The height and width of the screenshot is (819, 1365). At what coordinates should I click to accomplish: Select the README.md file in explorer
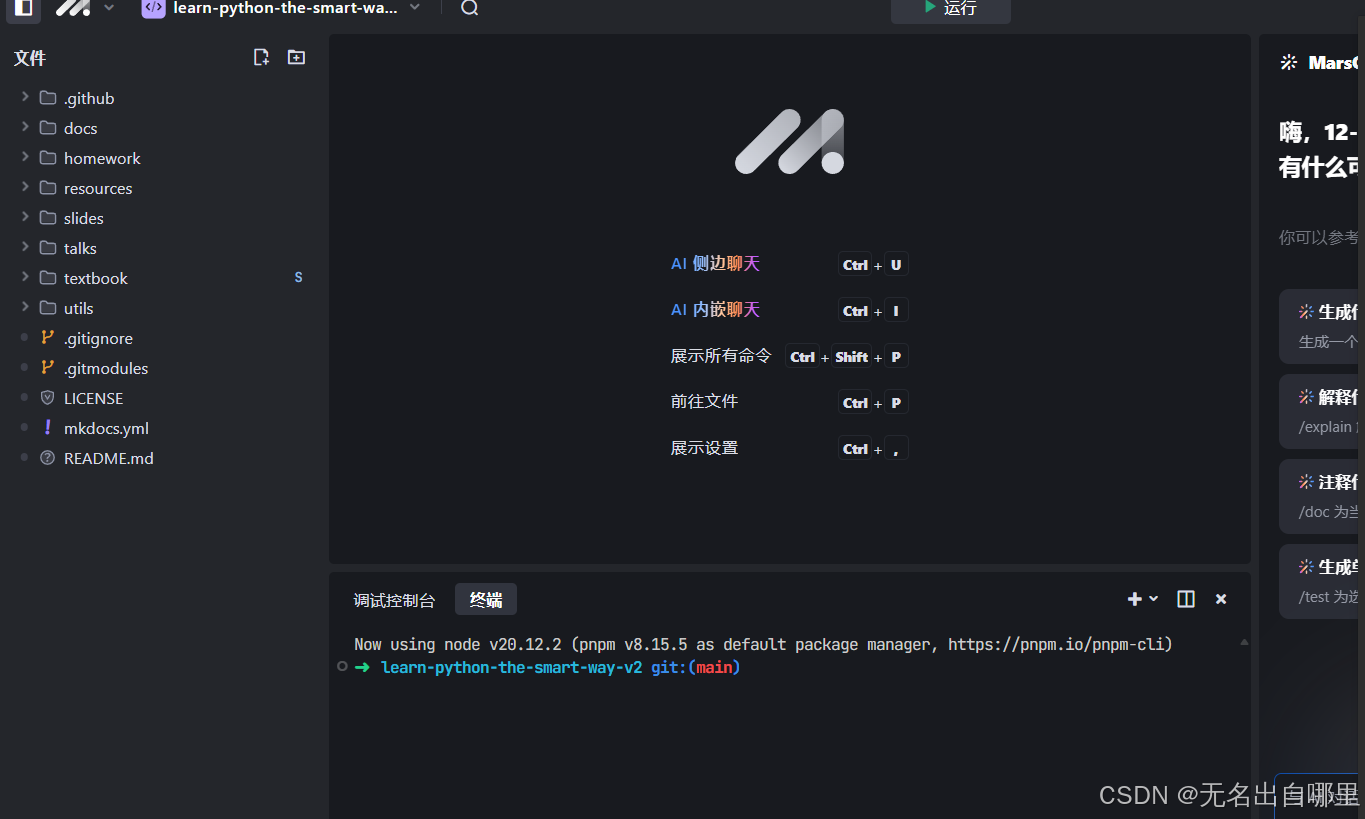(107, 458)
